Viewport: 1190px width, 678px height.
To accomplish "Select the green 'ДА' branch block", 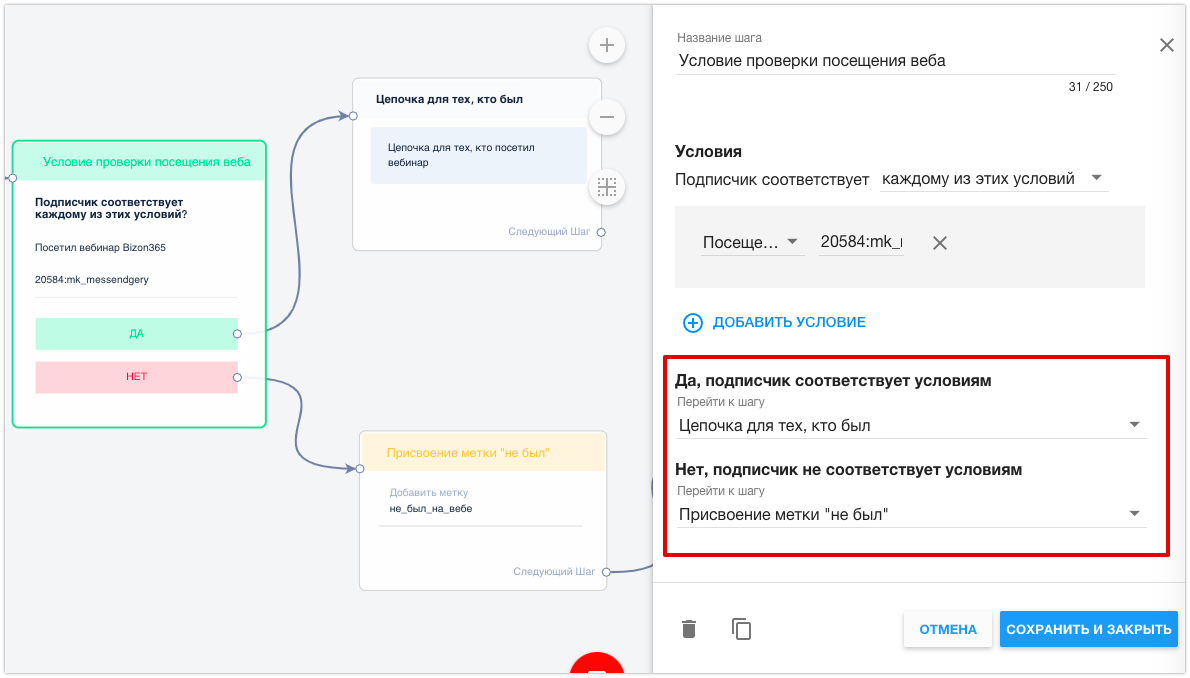I will pyautogui.click(x=136, y=334).
